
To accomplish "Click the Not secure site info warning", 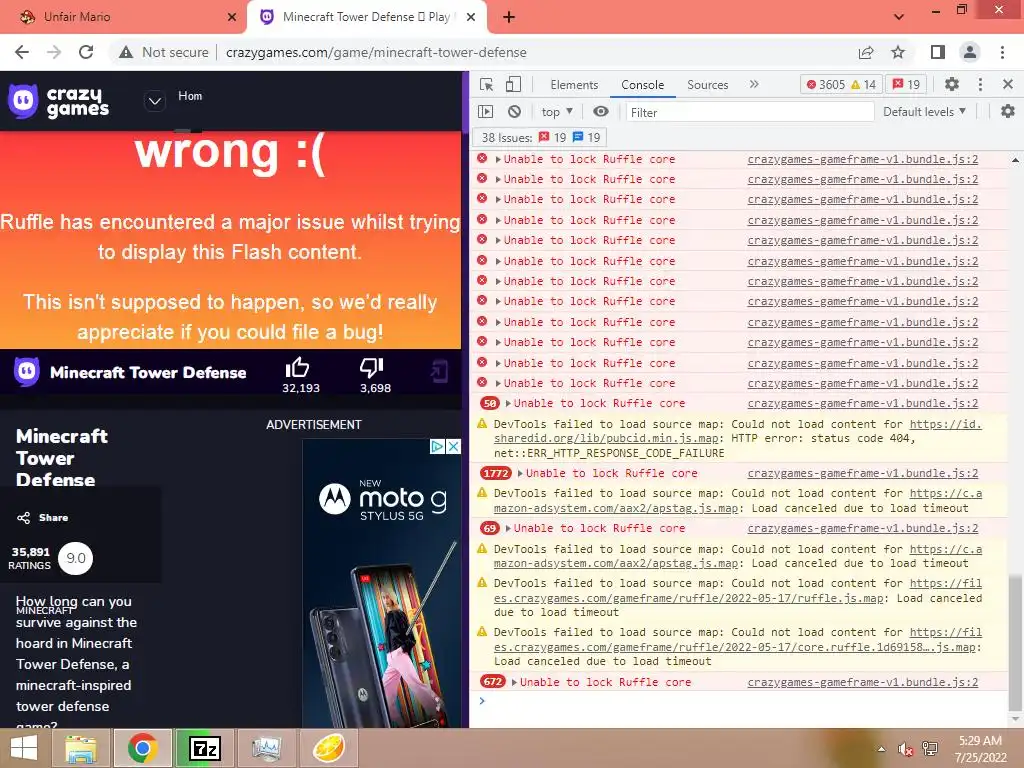I will click(x=164, y=52).
